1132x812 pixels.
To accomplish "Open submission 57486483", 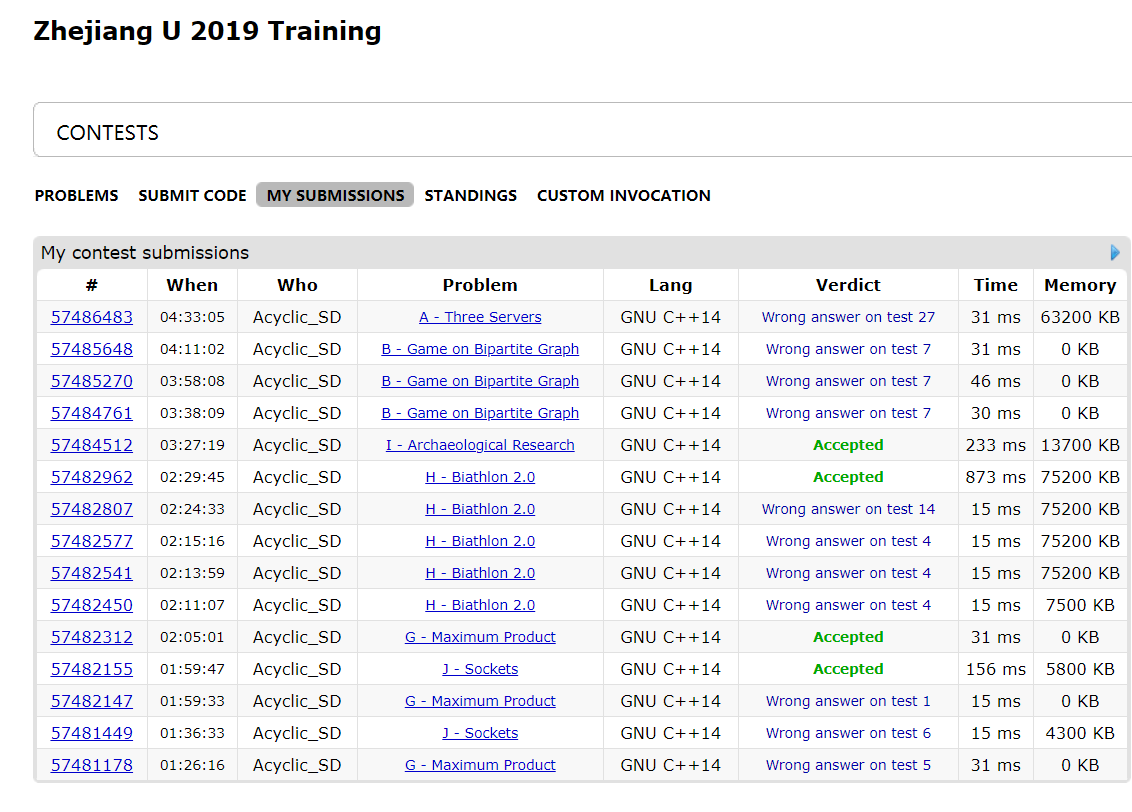I will pyautogui.click(x=92, y=317).
